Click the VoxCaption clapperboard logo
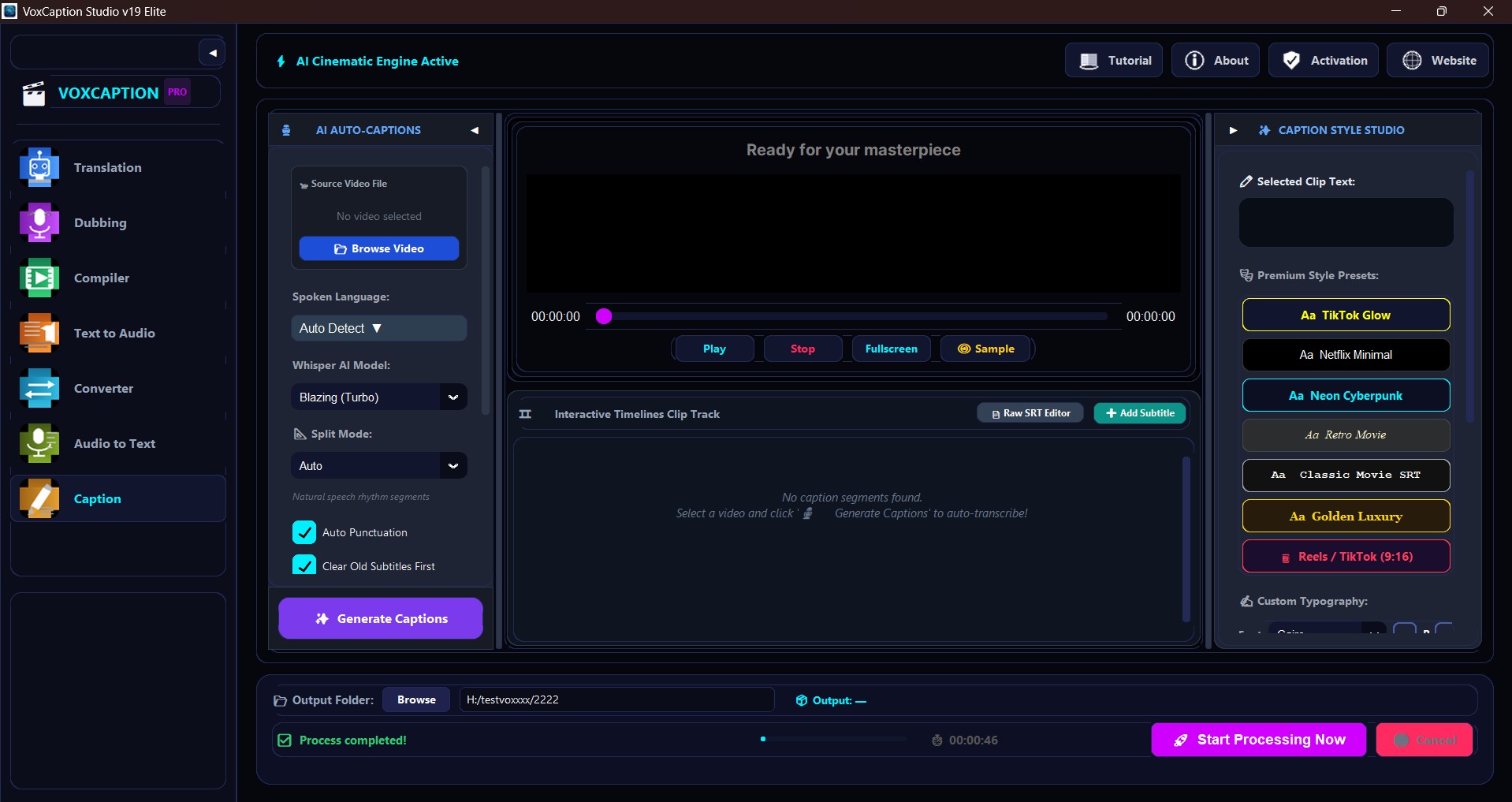This screenshot has height=802, width=1512. (34, 93)
